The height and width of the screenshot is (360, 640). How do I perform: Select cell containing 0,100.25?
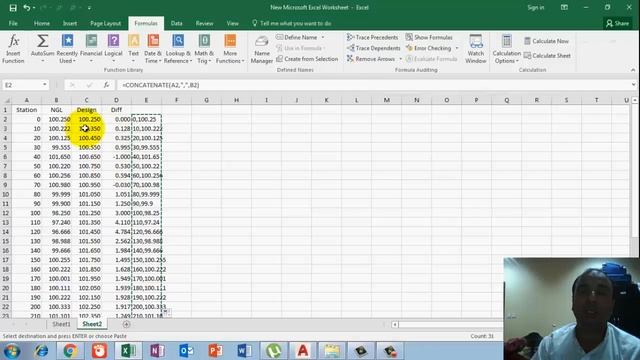[147, 119]
